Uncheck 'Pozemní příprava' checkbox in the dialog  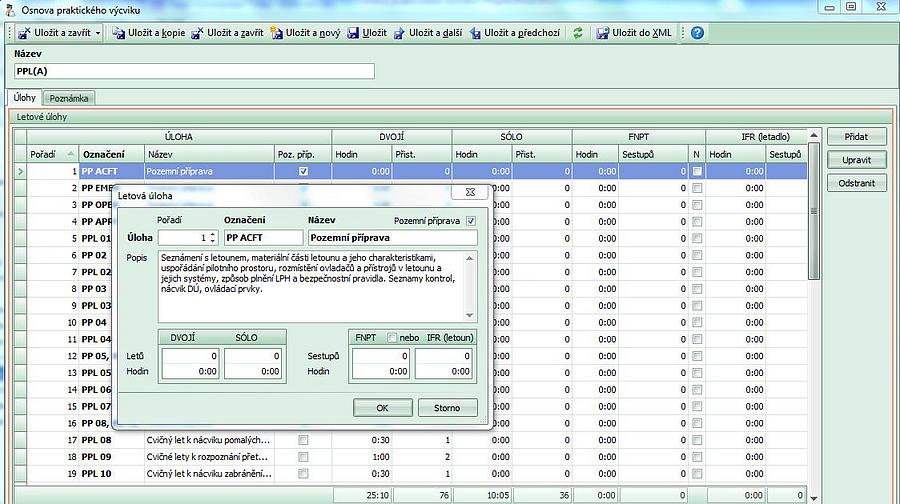click(471, 220)
